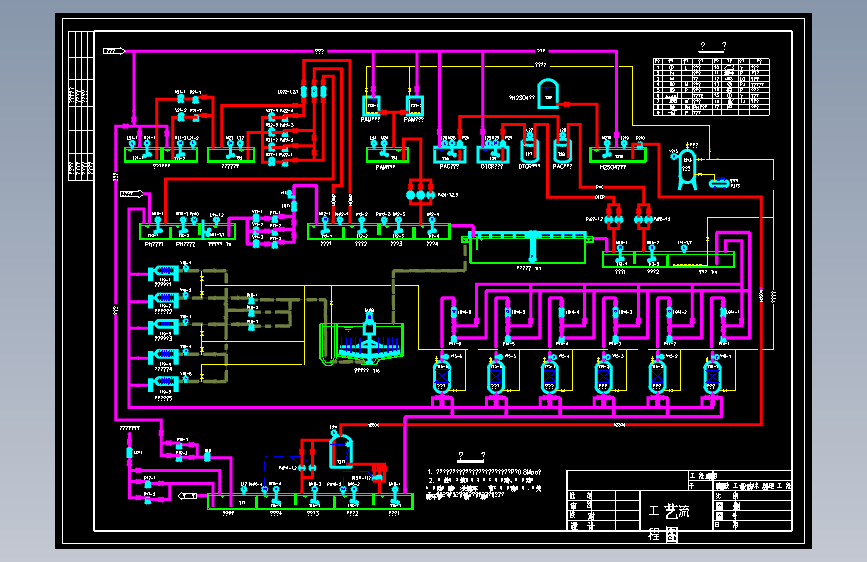Select the bottommost filter press unit
Viewport: 867px width, 562px height.
[164, 383]
